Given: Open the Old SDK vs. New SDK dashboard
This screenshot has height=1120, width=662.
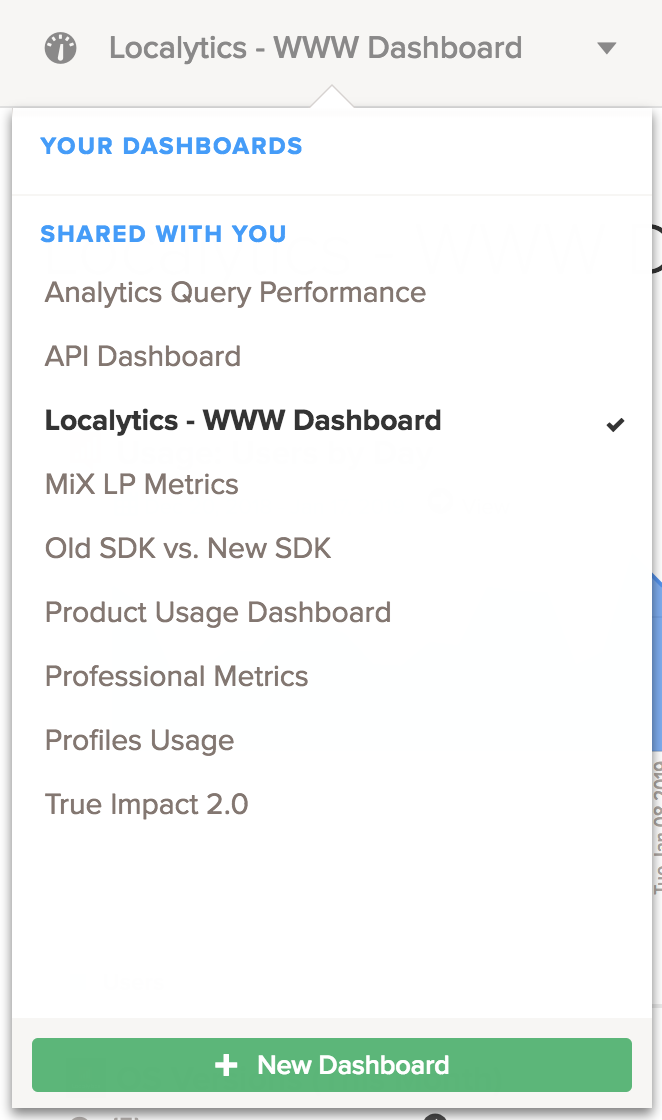Looking at the screenshot, I should click(188, 549).
